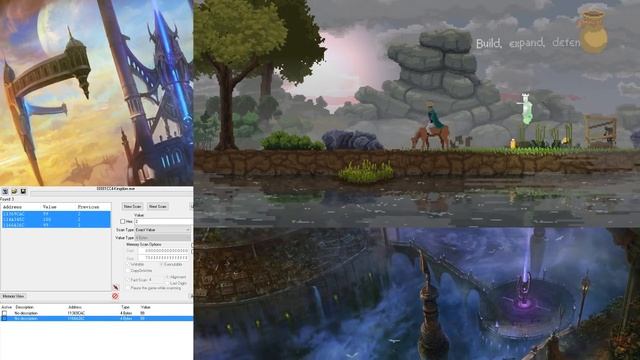Click the red clear address list icon
This screenshot has height=360, width=640.
pyautogui.click(x=115, y=296)
